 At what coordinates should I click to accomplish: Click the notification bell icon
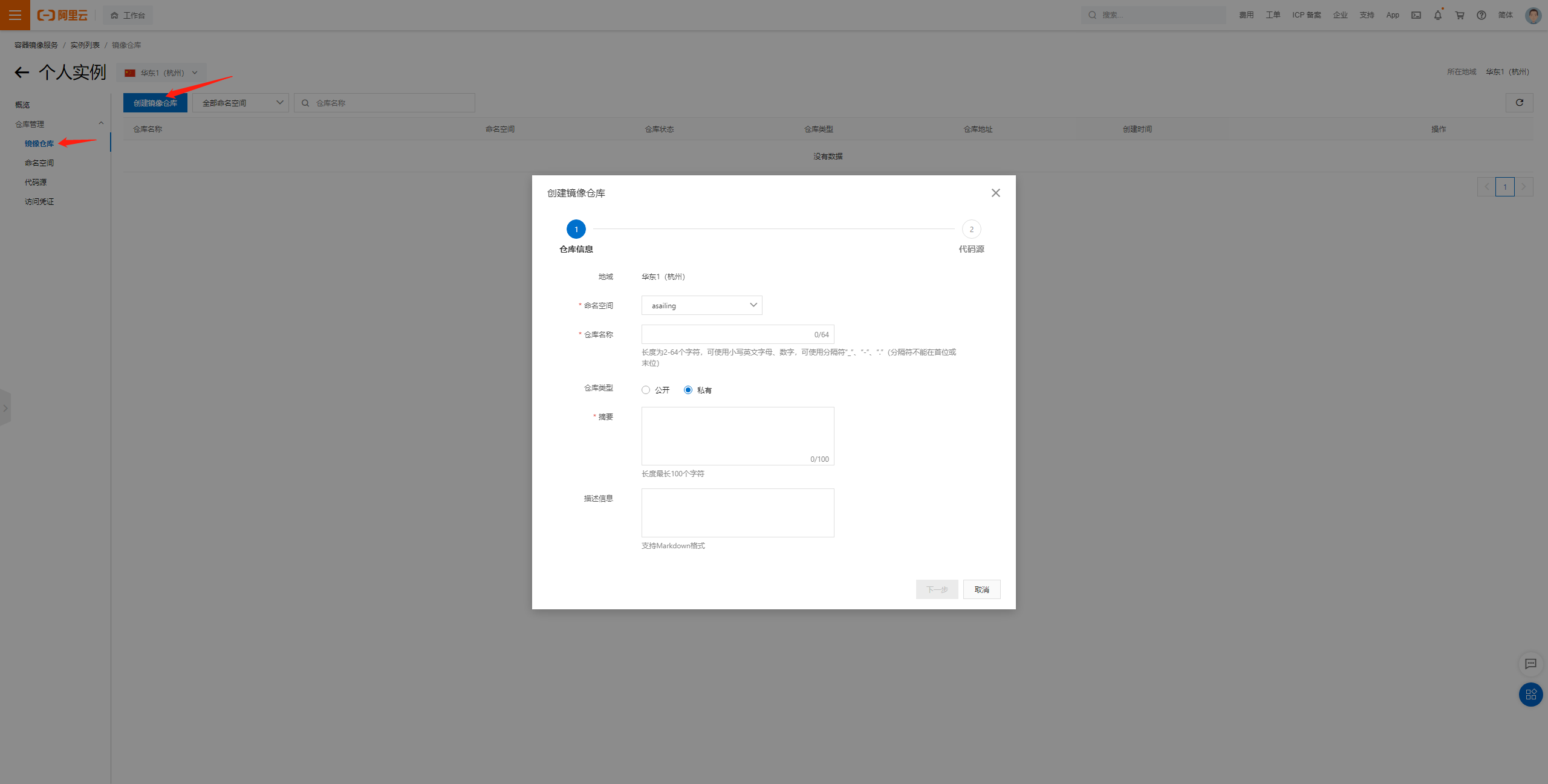pos(1437,15)
